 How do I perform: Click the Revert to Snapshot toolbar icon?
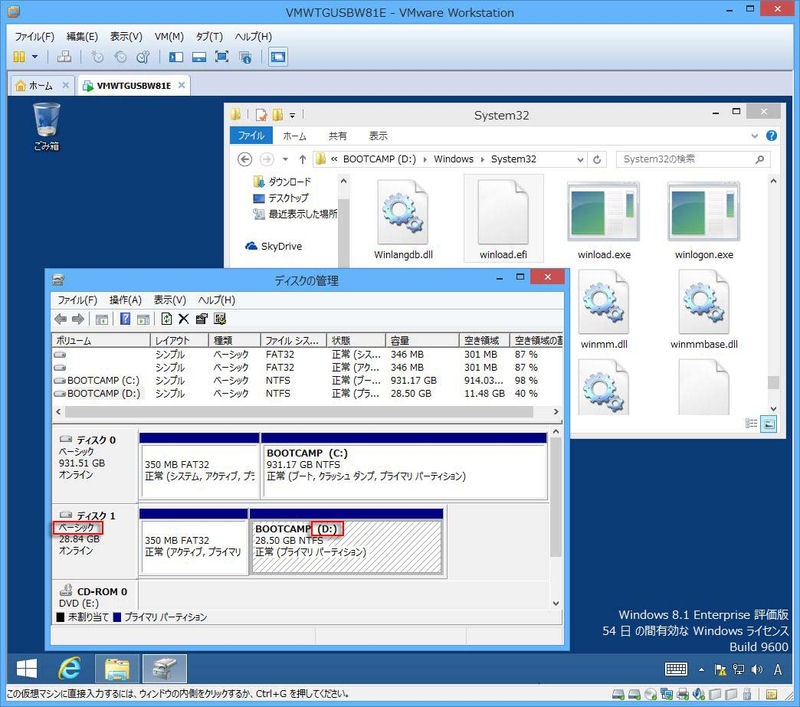(x=120, y=57)
